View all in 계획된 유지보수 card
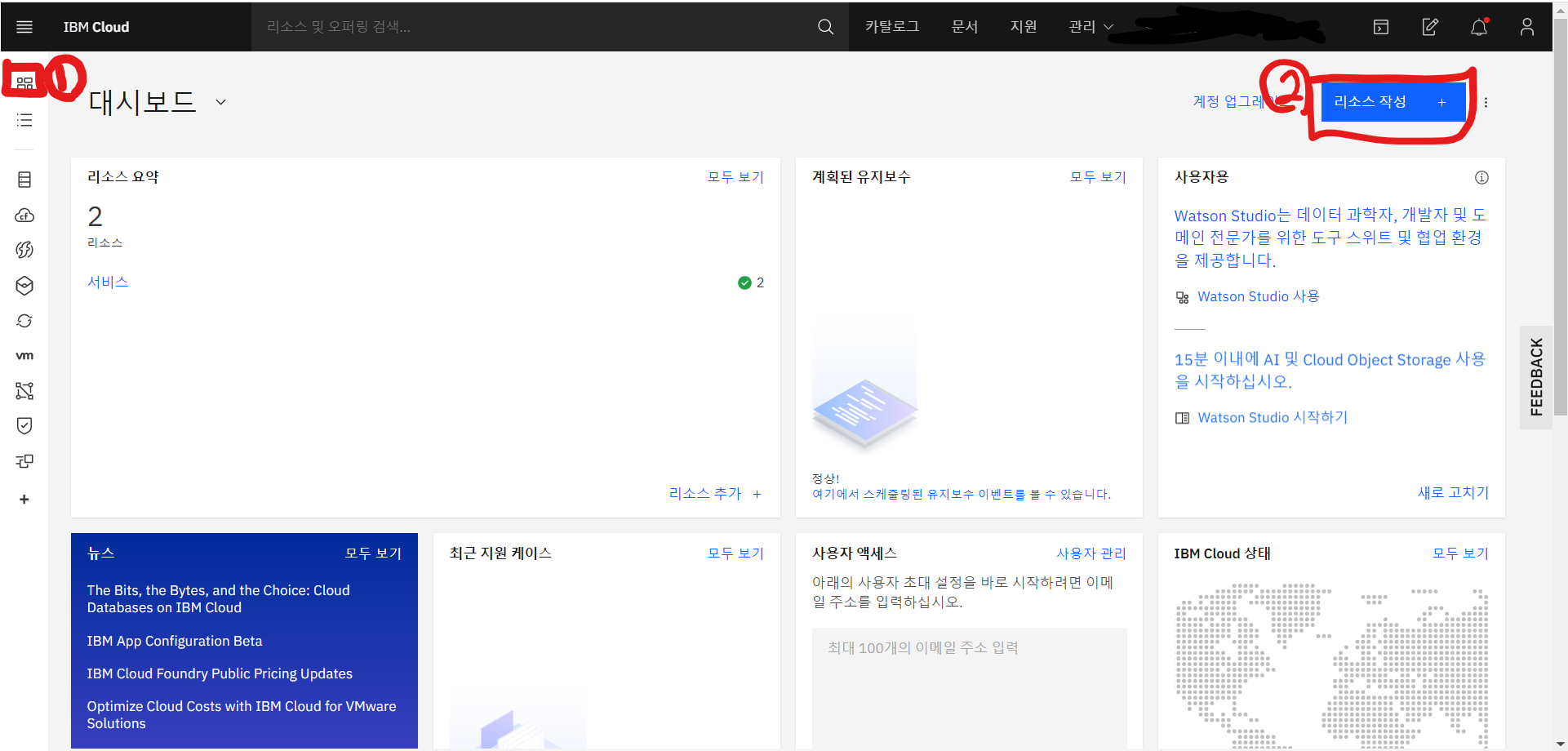 pyautogui.click(x=1098, y=177)
